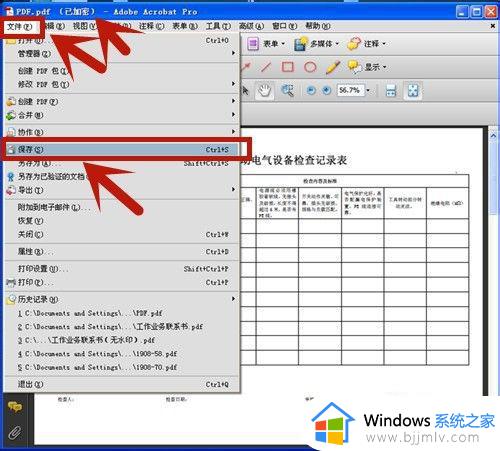Choose 创建 PDF 包 menu entry

pos(121,71)
